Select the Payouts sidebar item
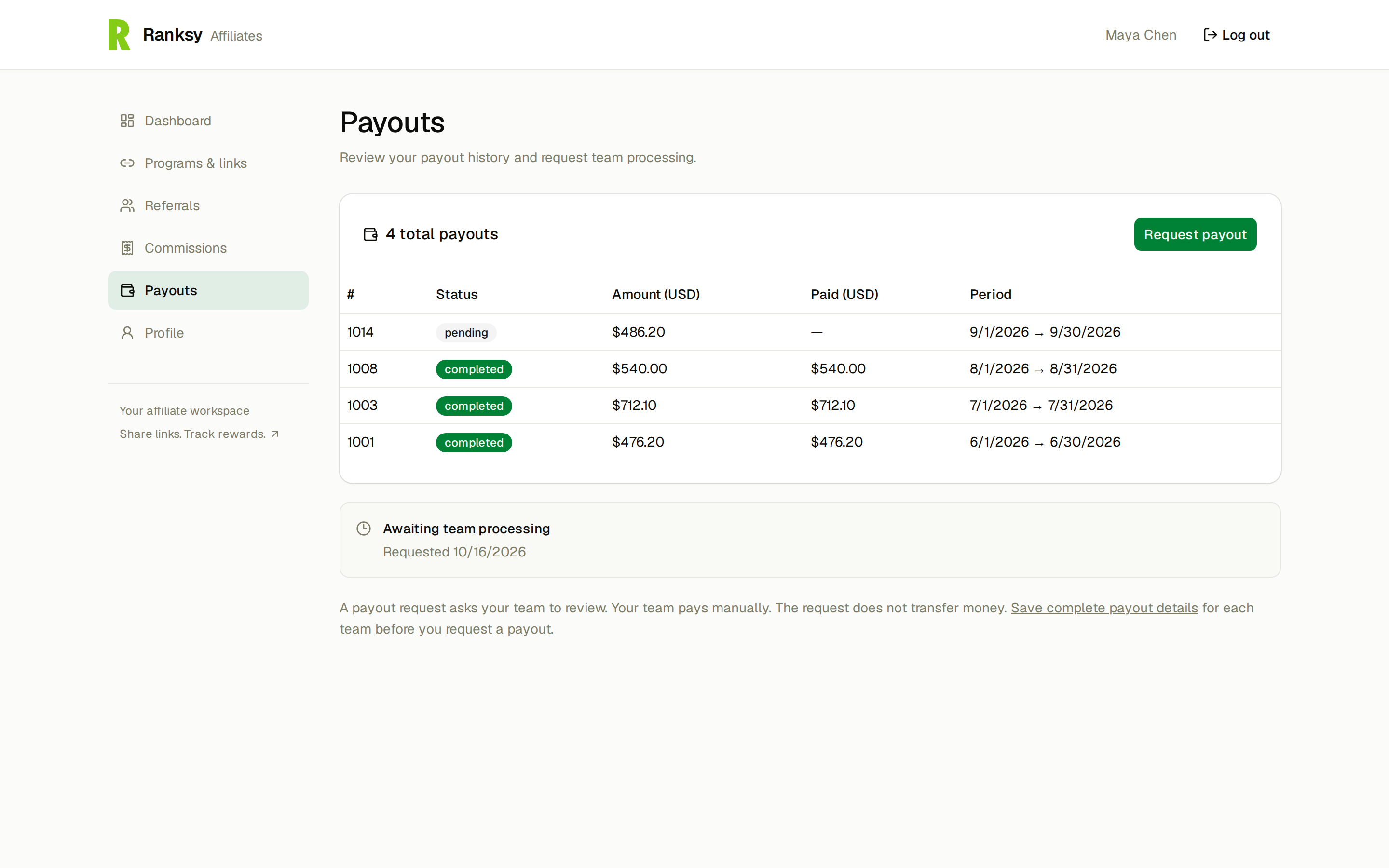1389x868 pixels. [x=208, y=290]
